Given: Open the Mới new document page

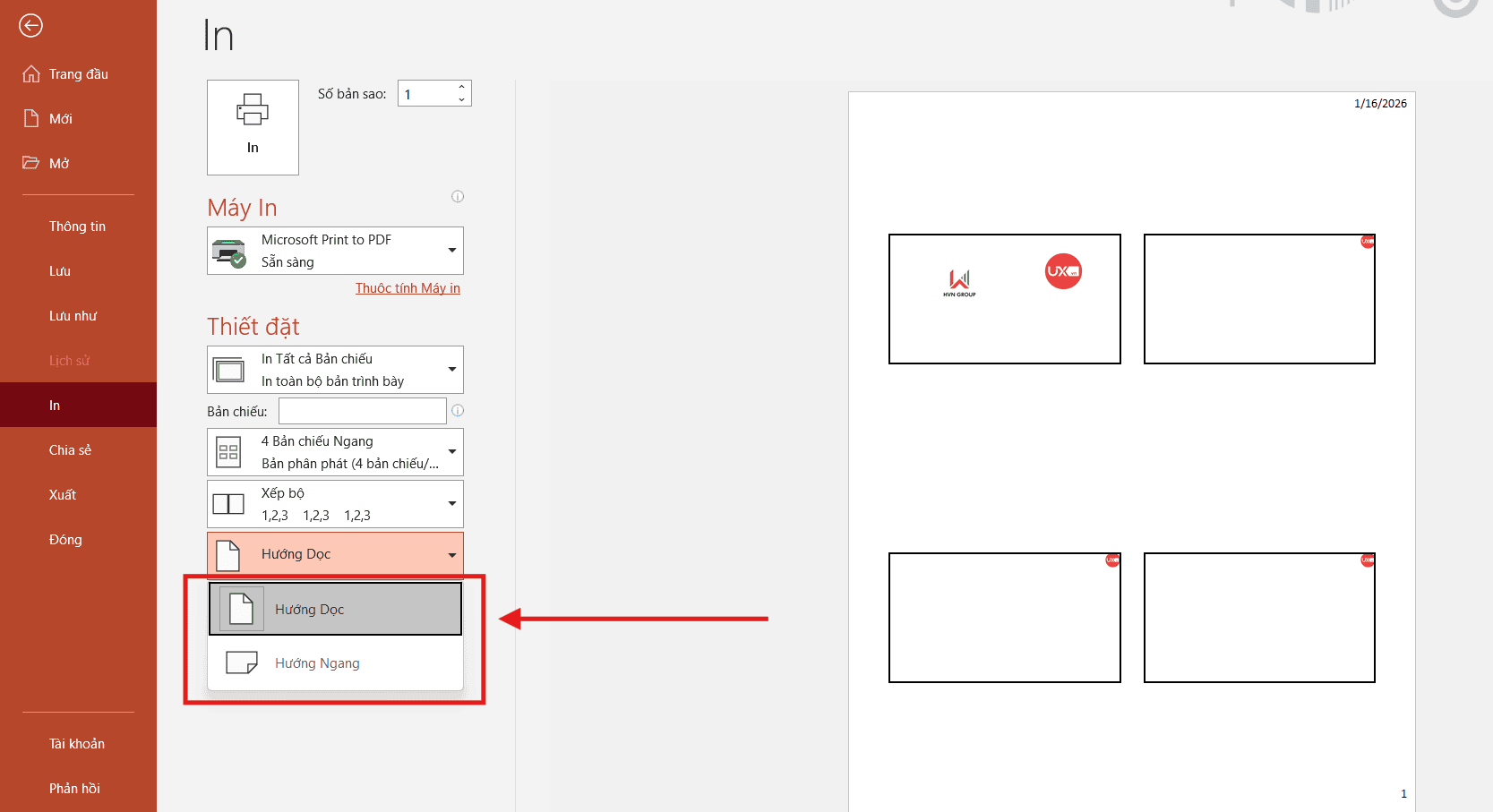Looking at the screenshot, I should (60, 119).
